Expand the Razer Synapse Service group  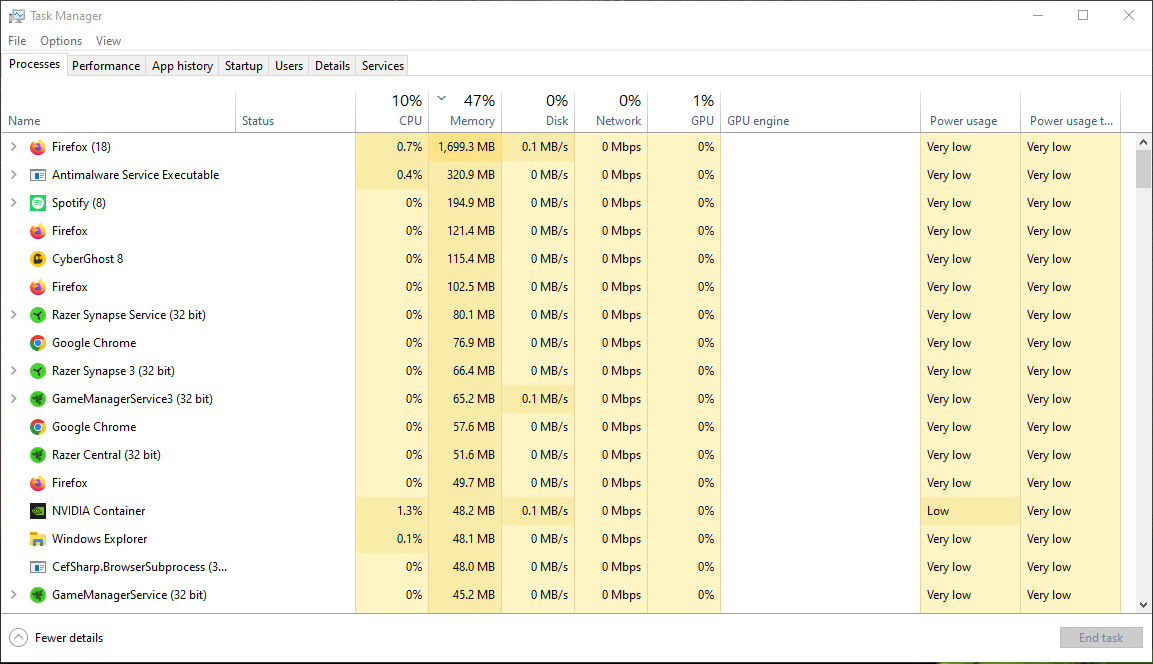(x=13, y=315)
